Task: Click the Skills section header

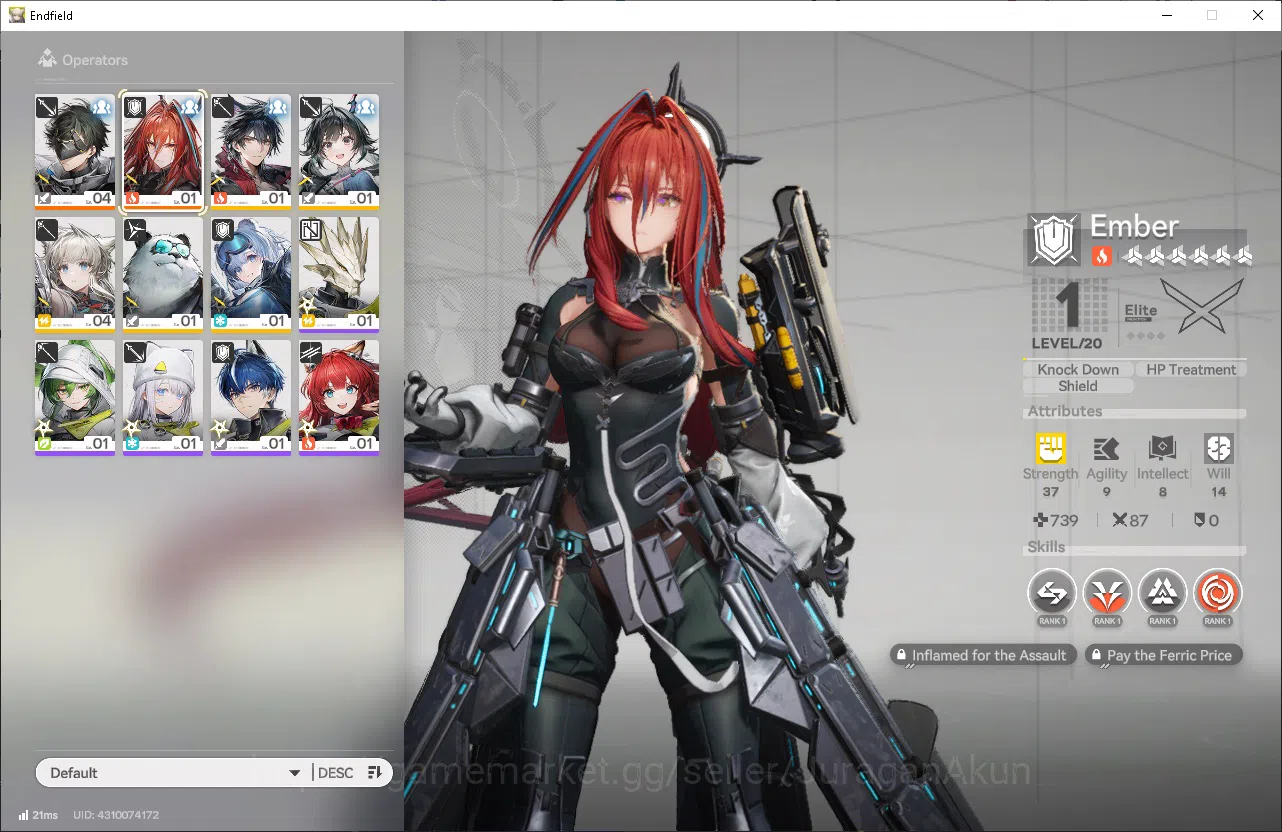Action: 1046,547
